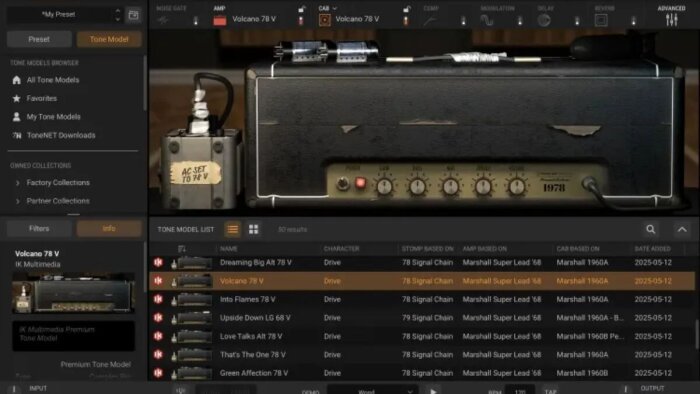Toggle the Amp lock icon
This screenshot has width=700, height=394.
[x=302, y=9]
